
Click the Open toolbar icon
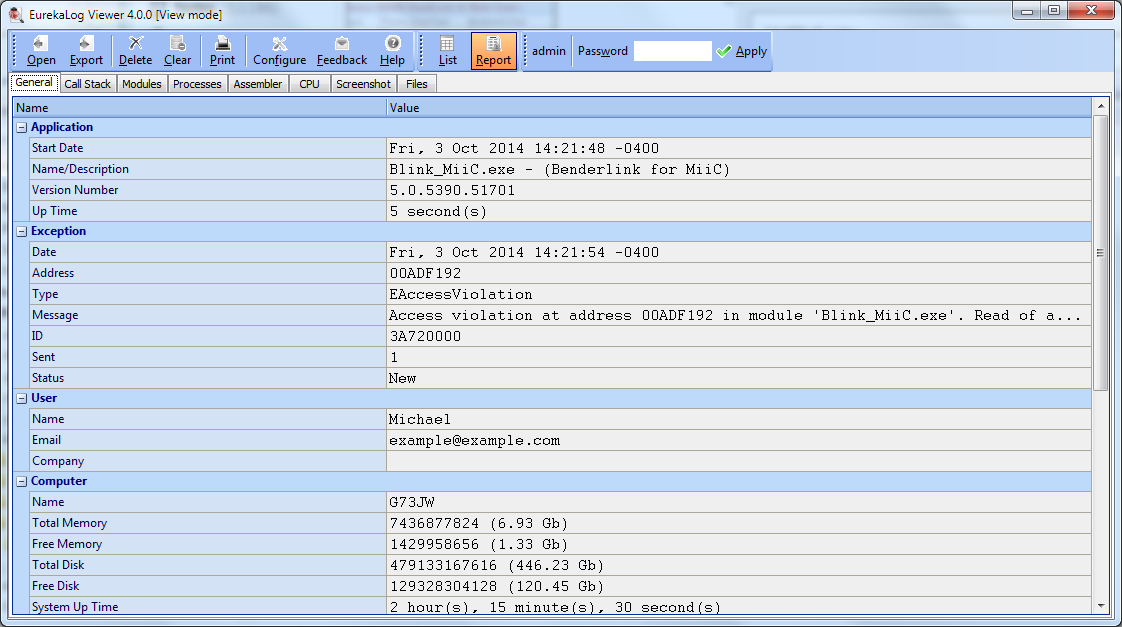click(41, 44)
